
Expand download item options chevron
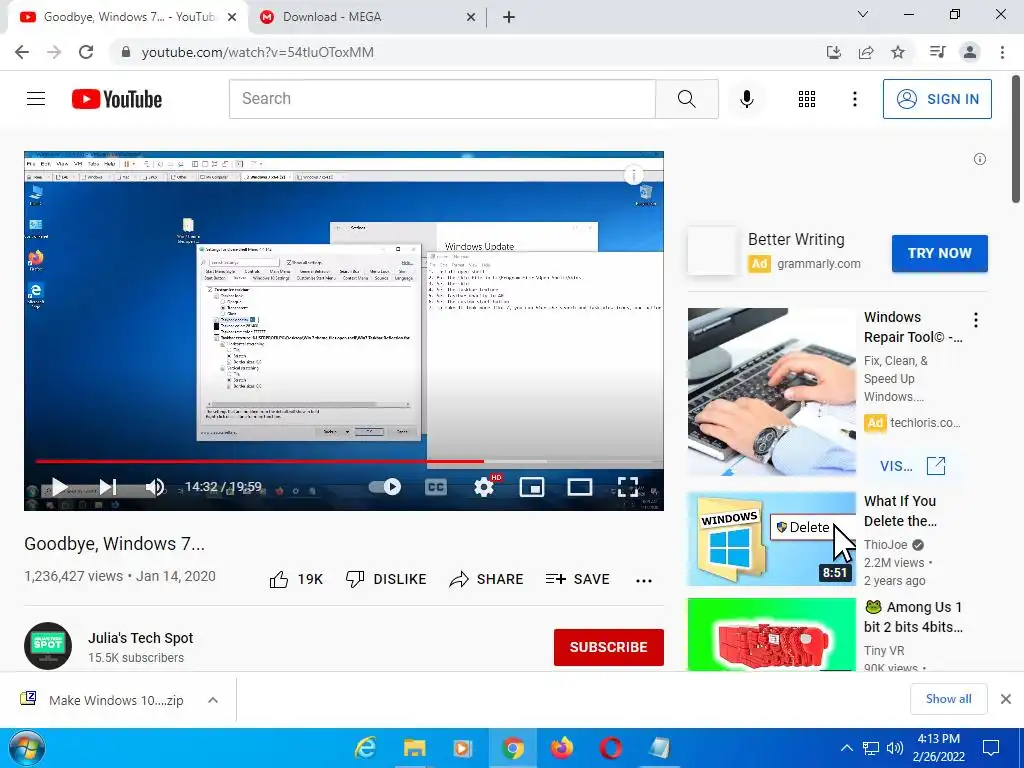tap(212, 700)
